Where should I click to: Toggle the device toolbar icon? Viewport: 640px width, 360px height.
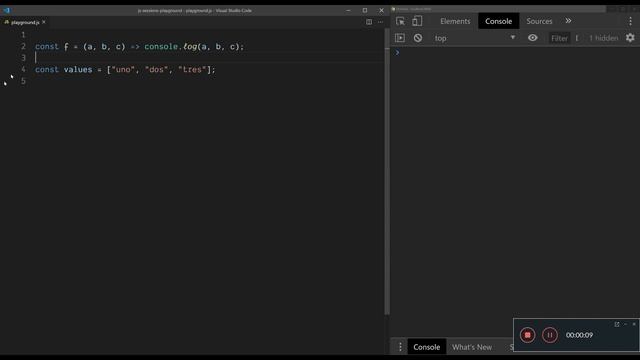click(417, 21)
